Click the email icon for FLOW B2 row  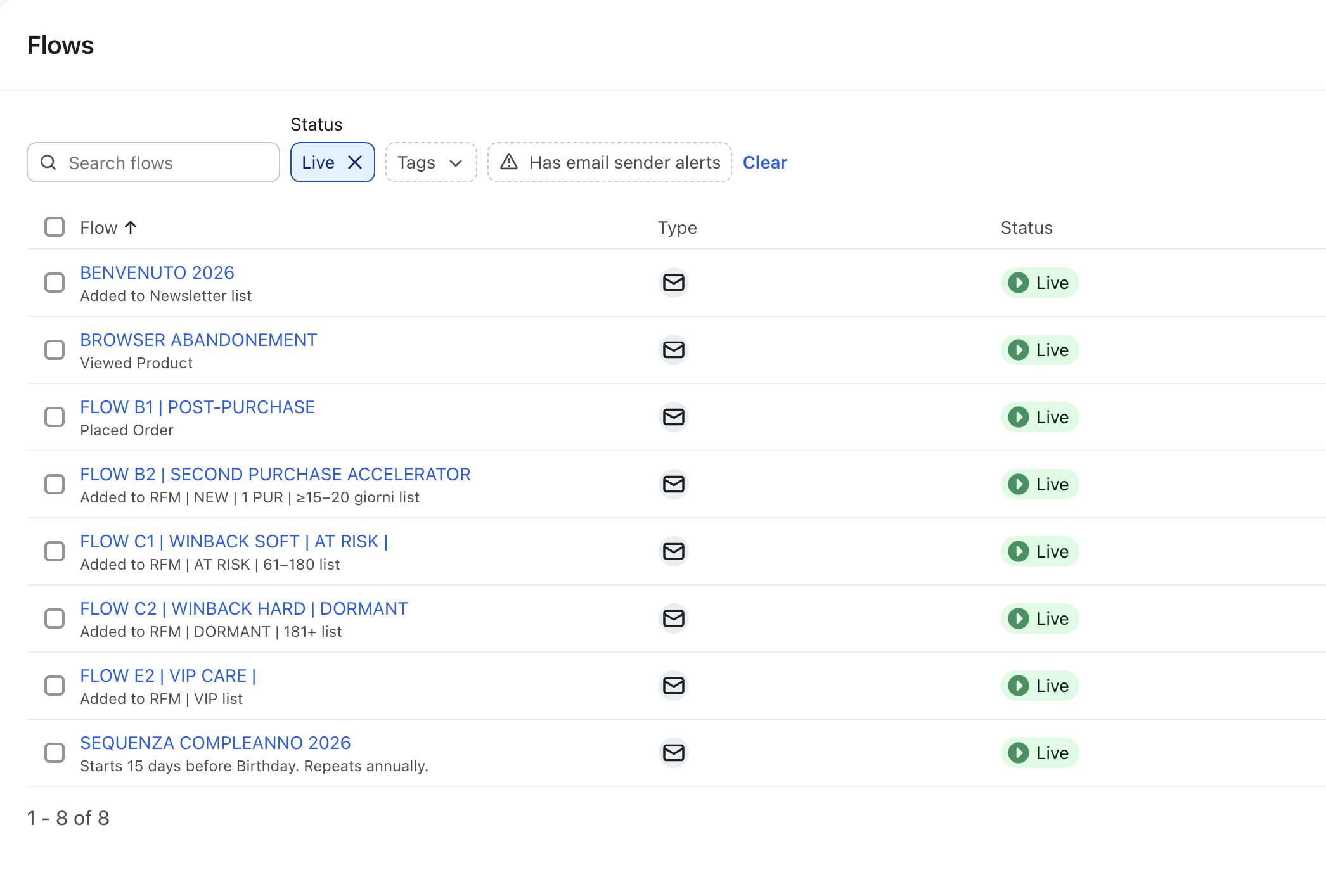tap(673, 484)
